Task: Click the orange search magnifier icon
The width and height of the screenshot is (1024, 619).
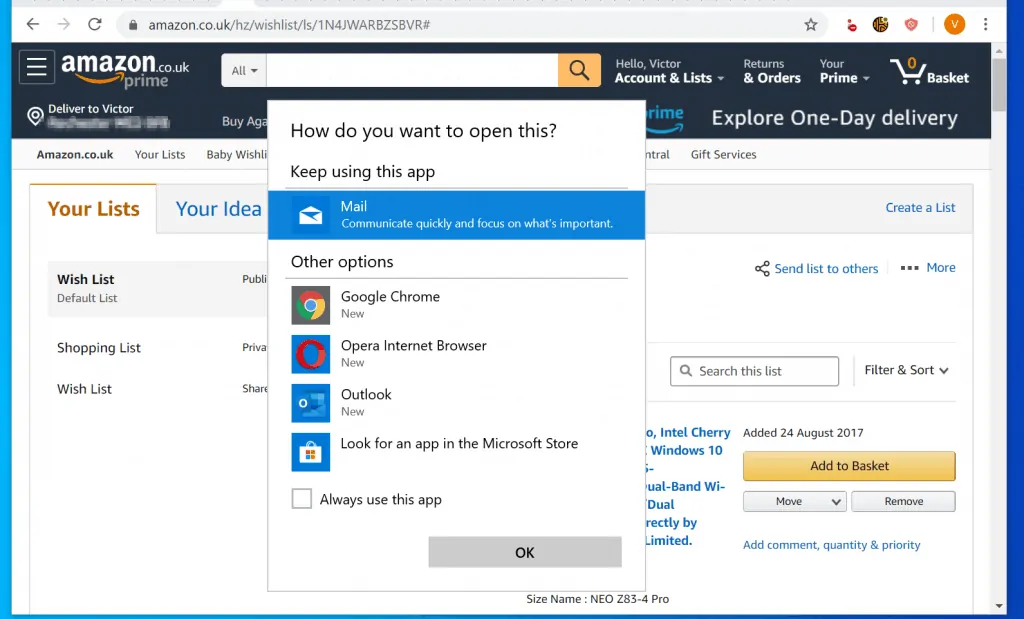Action: point(578,70)
